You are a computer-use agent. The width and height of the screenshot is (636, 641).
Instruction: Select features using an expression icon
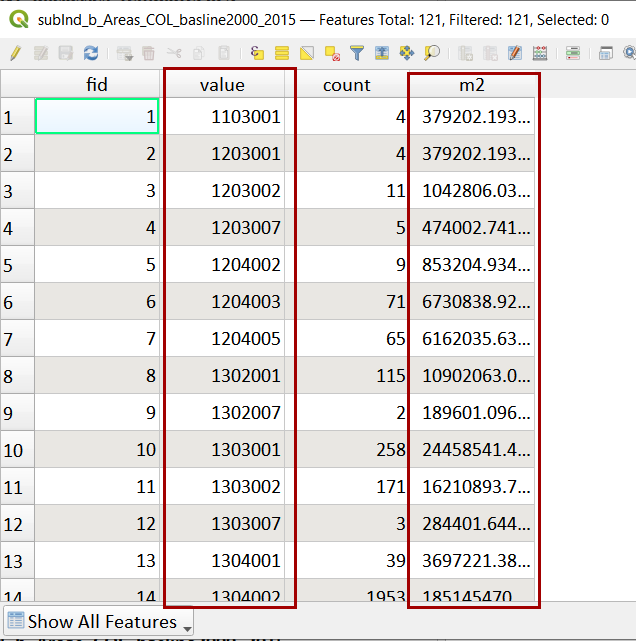pyautogui.click(x=257, y=53)
